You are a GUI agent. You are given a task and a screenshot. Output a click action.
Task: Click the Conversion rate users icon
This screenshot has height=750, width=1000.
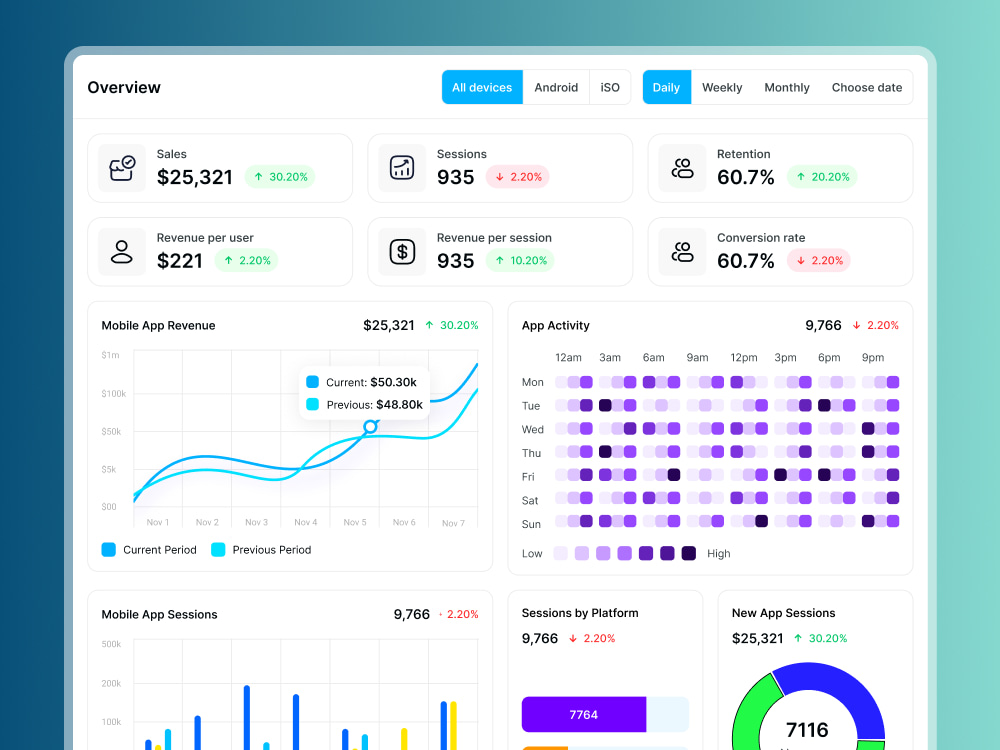pyautogui.click(x=682, y=252)
